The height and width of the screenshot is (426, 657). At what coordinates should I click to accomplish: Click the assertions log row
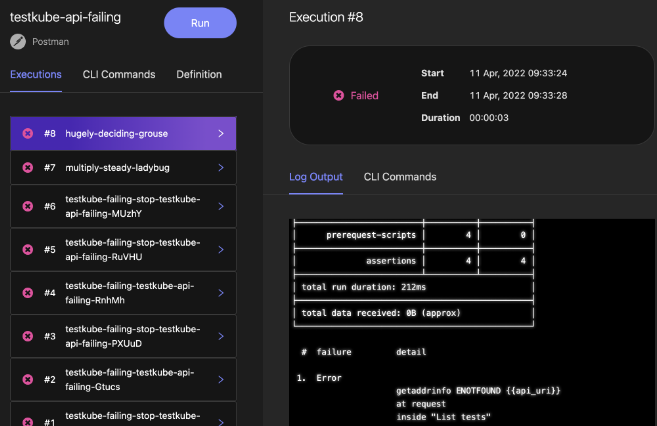414,261
